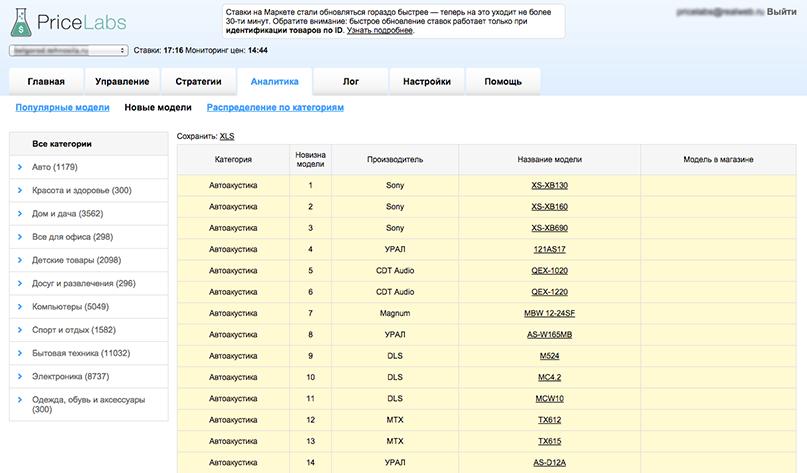Expand the Все для офиса chevron

coord(20,237)
